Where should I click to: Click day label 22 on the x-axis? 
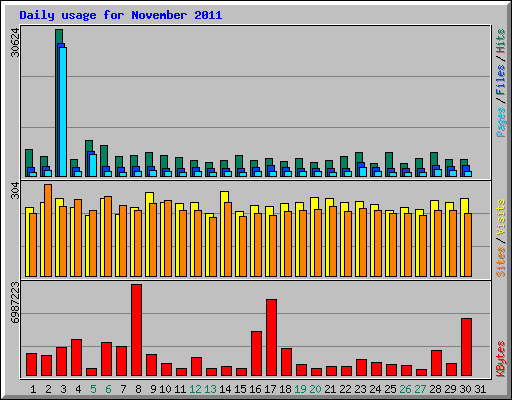[x=345, y=389]
